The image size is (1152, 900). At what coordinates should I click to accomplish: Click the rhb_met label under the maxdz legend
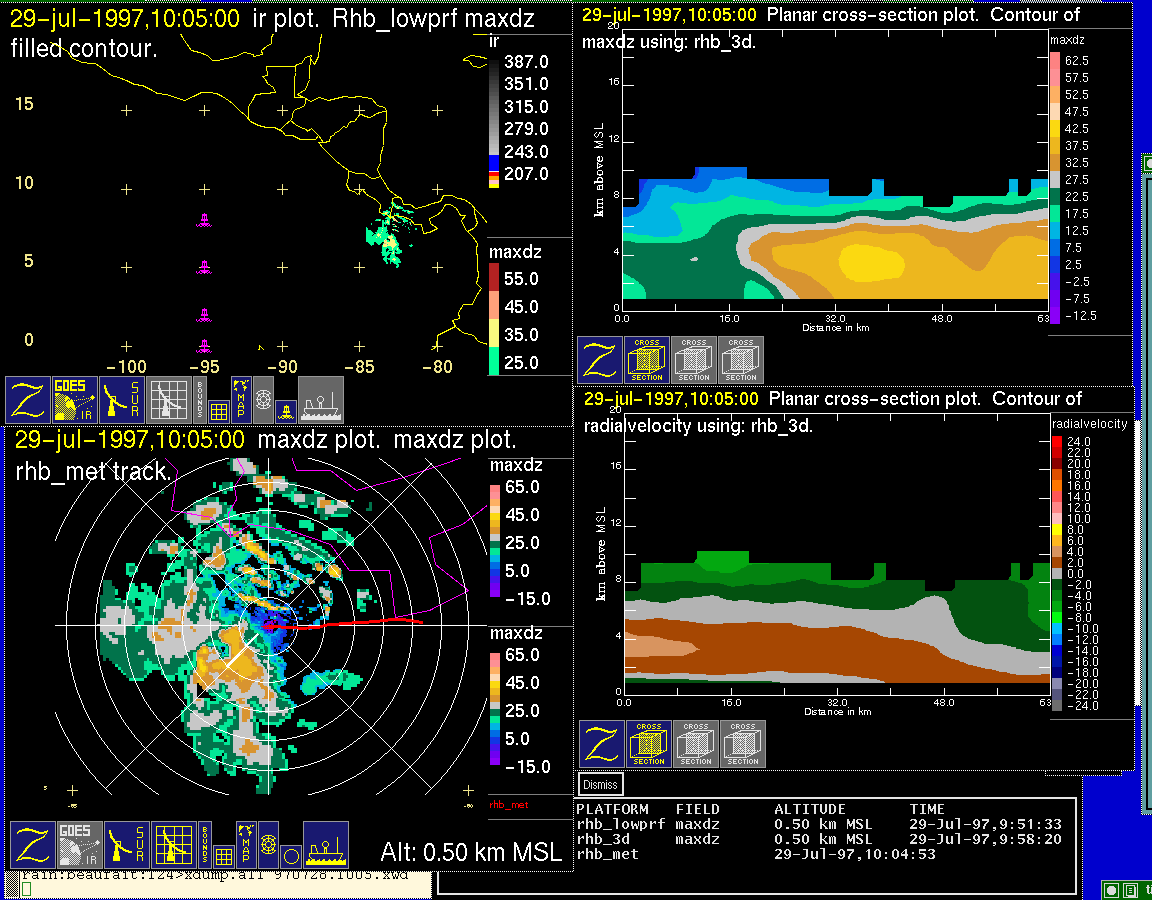(x=508, y=804)
